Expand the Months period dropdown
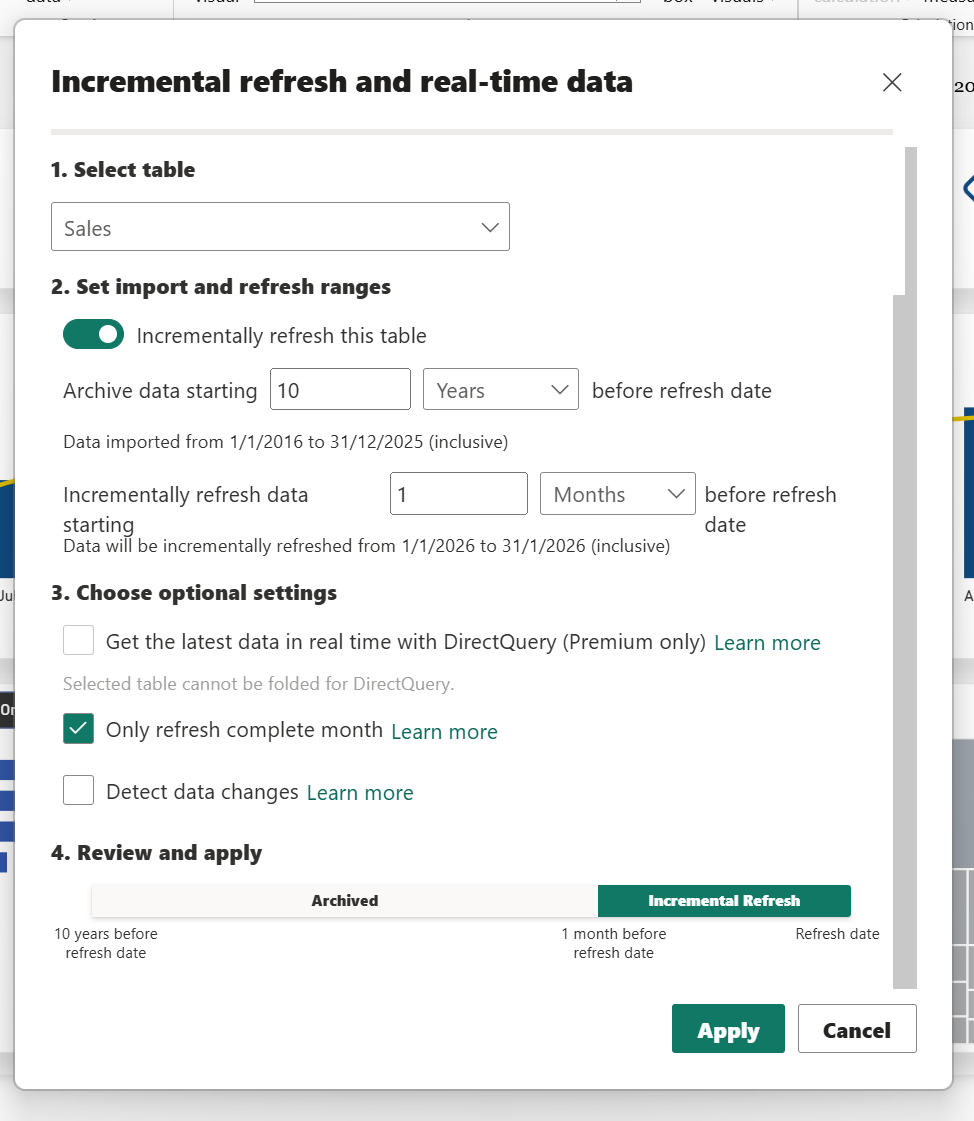This screenshot has height=1121, width=974. 617,494
